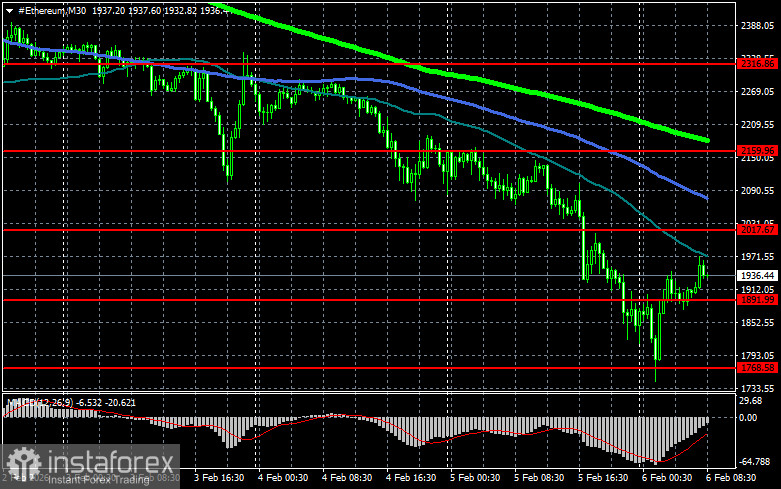Click price axis value 1971.55
Image resolution: width=781 pixels, height=489 pixels.
tap(757, 256)
